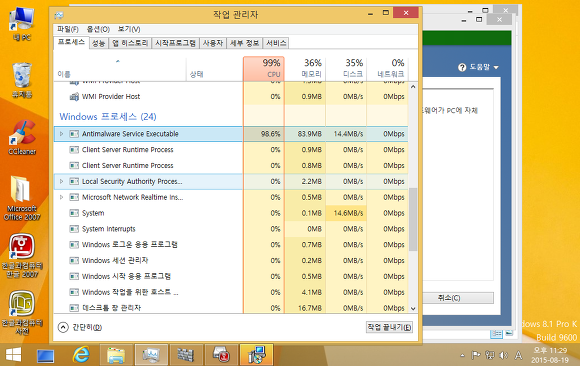Open the 도움말 dropdown arrow in background window
Image resolution: width=580 pixels, height=366 pixels.
496,67
